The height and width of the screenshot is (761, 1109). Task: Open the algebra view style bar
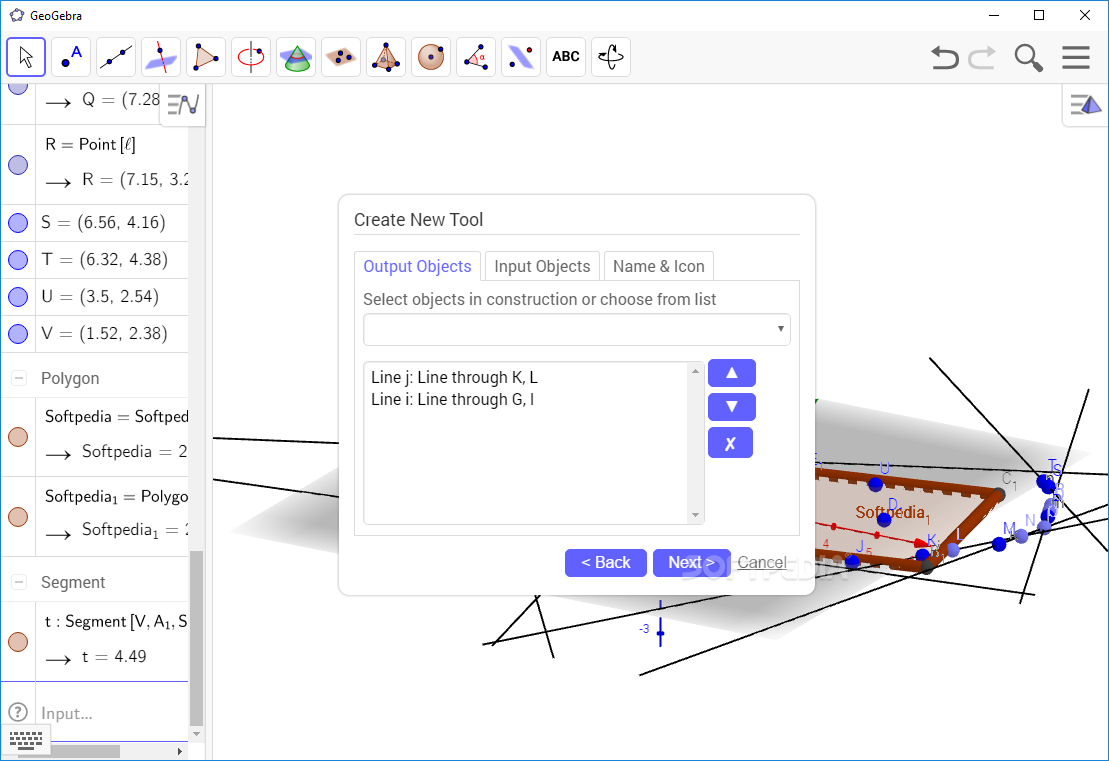pyautogui.click(x=183, y=105)
